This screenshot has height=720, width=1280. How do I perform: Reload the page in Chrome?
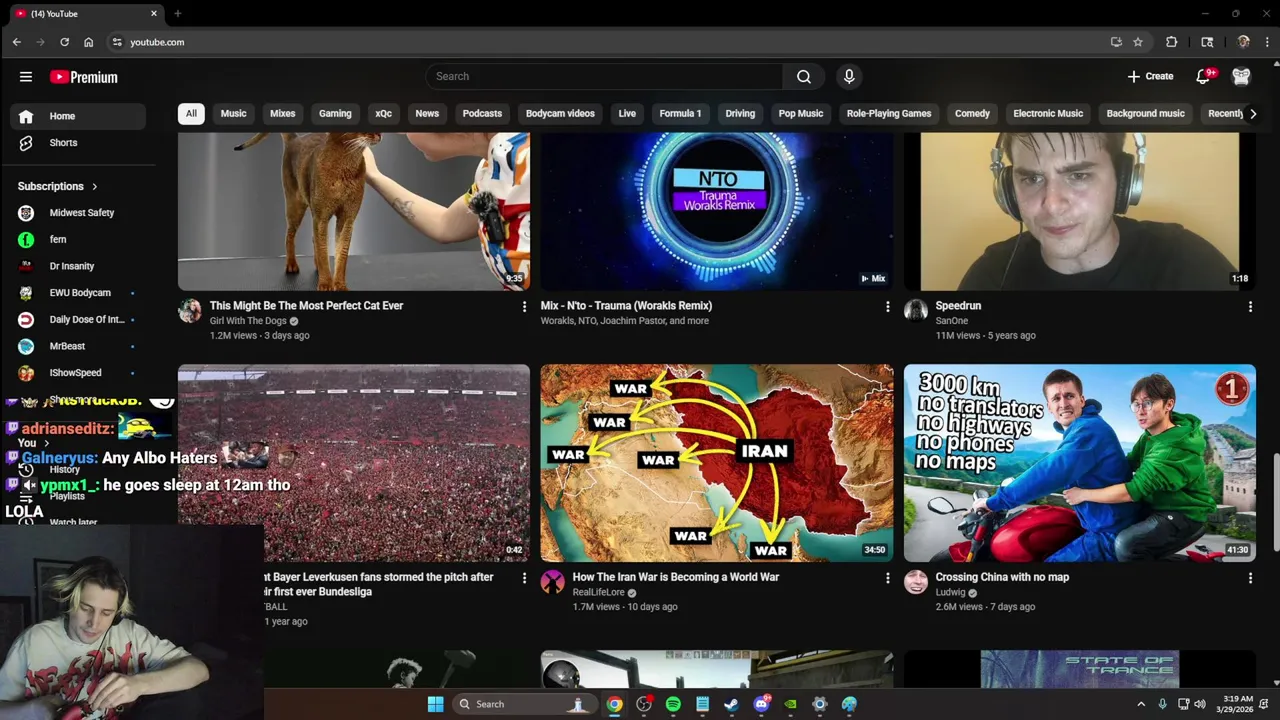point(64,42)
